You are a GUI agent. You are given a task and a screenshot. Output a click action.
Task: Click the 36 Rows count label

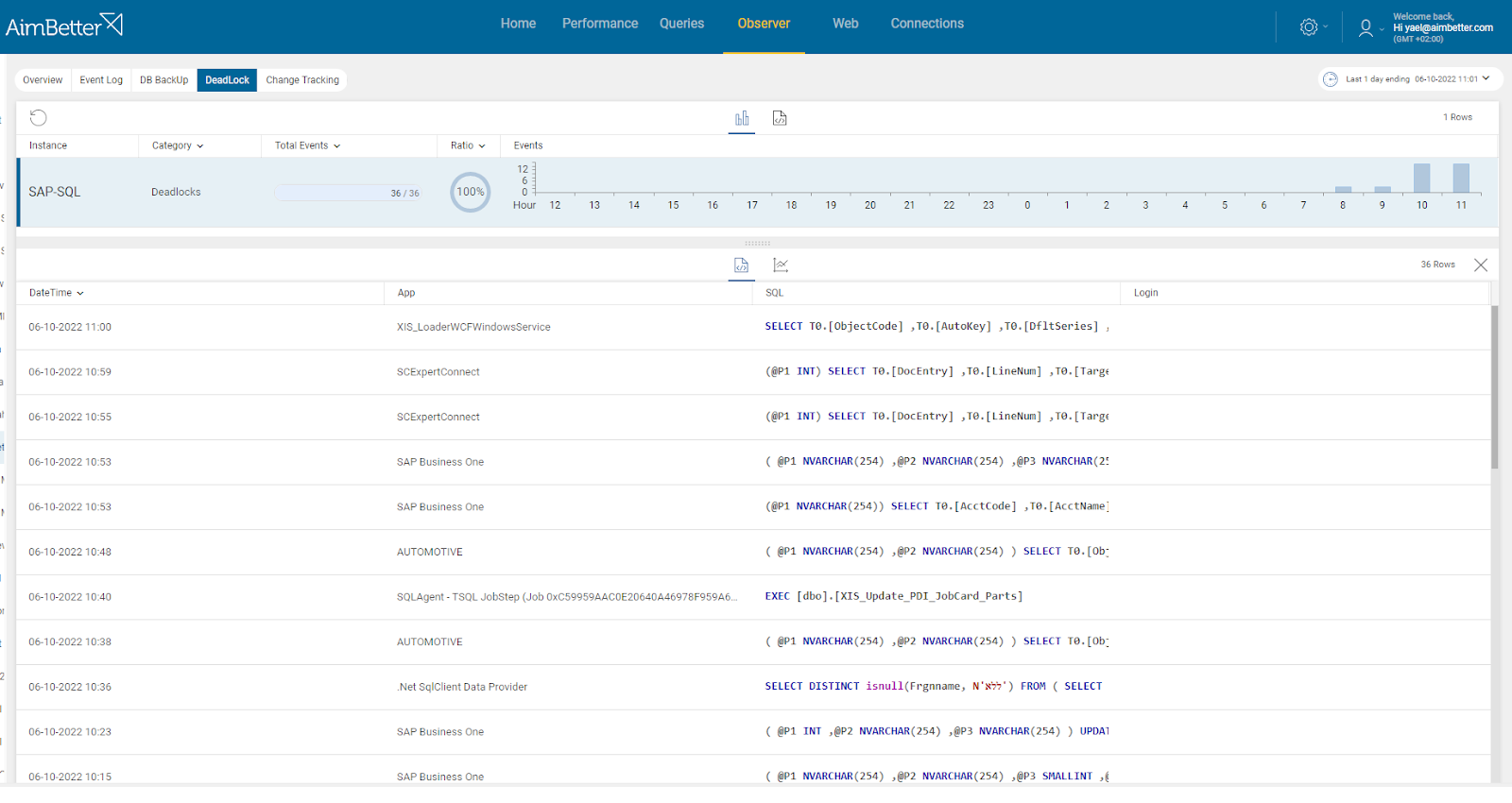coord(1438,265)
